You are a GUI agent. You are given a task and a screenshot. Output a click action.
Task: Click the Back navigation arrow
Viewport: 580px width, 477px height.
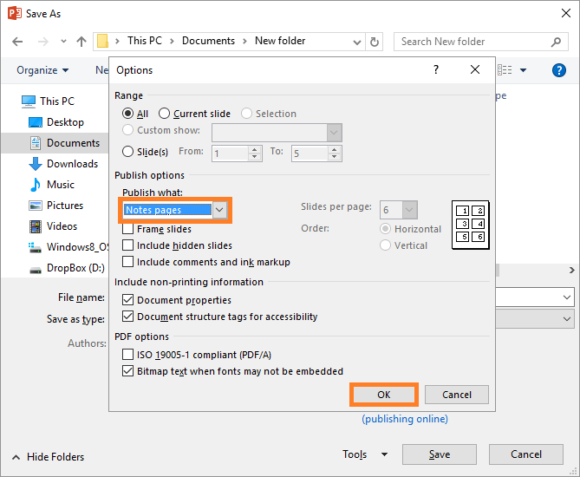tap(17, 41)
